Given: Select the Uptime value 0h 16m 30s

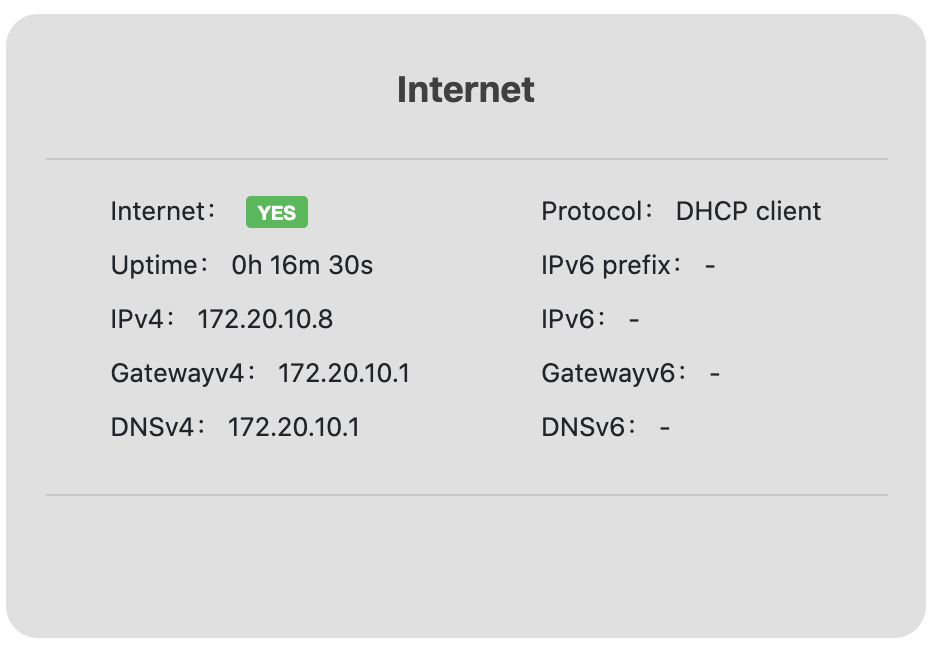Looking at the screenshot, I should pyautogui.click(x=302, y=266).
